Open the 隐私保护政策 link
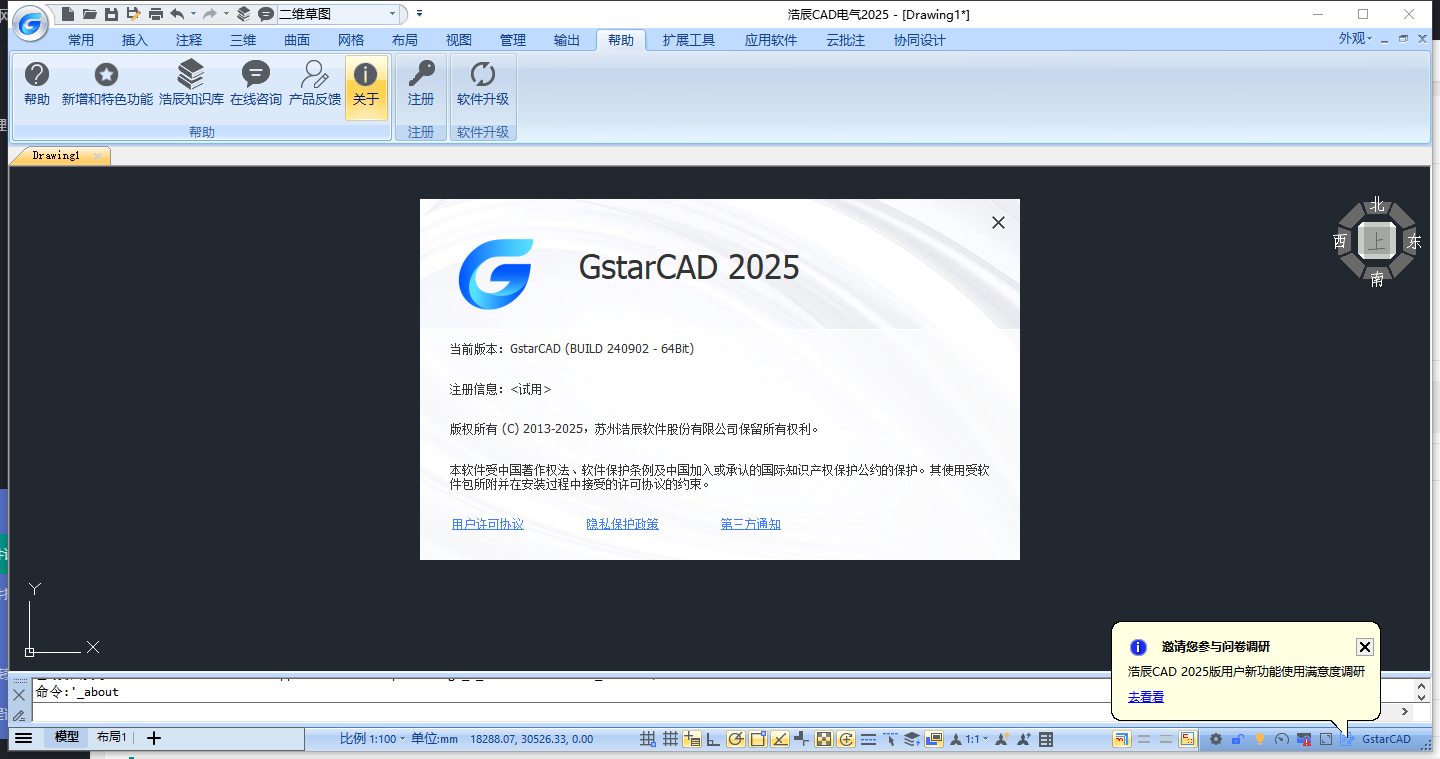This screenshot has height=759, width=1440. click(x=622, y=524)
